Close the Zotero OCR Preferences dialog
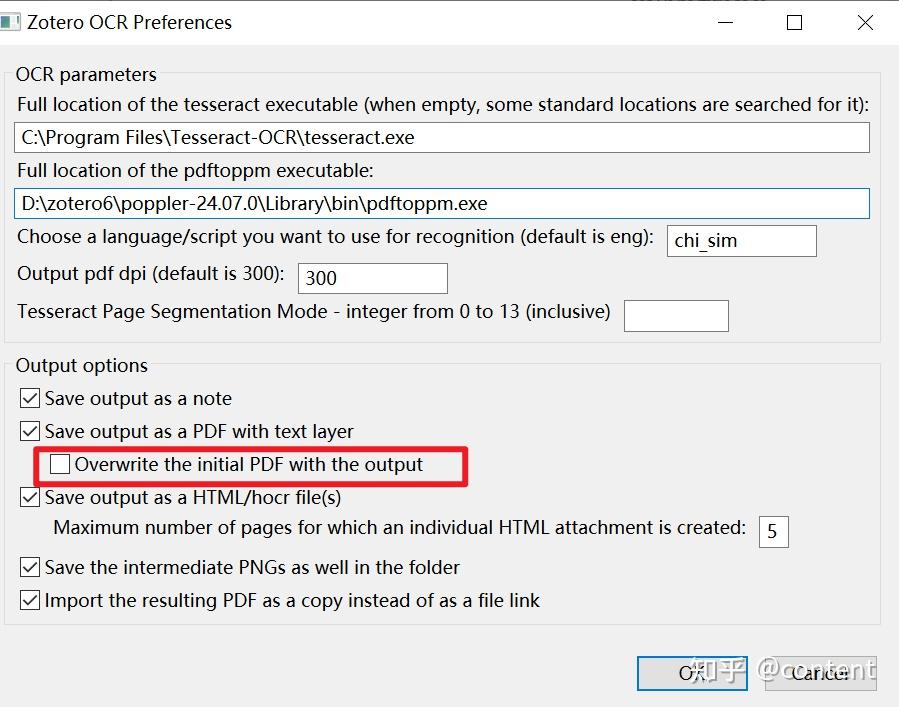This screenshot has width=899, height=707. click(x=864, y=22)
